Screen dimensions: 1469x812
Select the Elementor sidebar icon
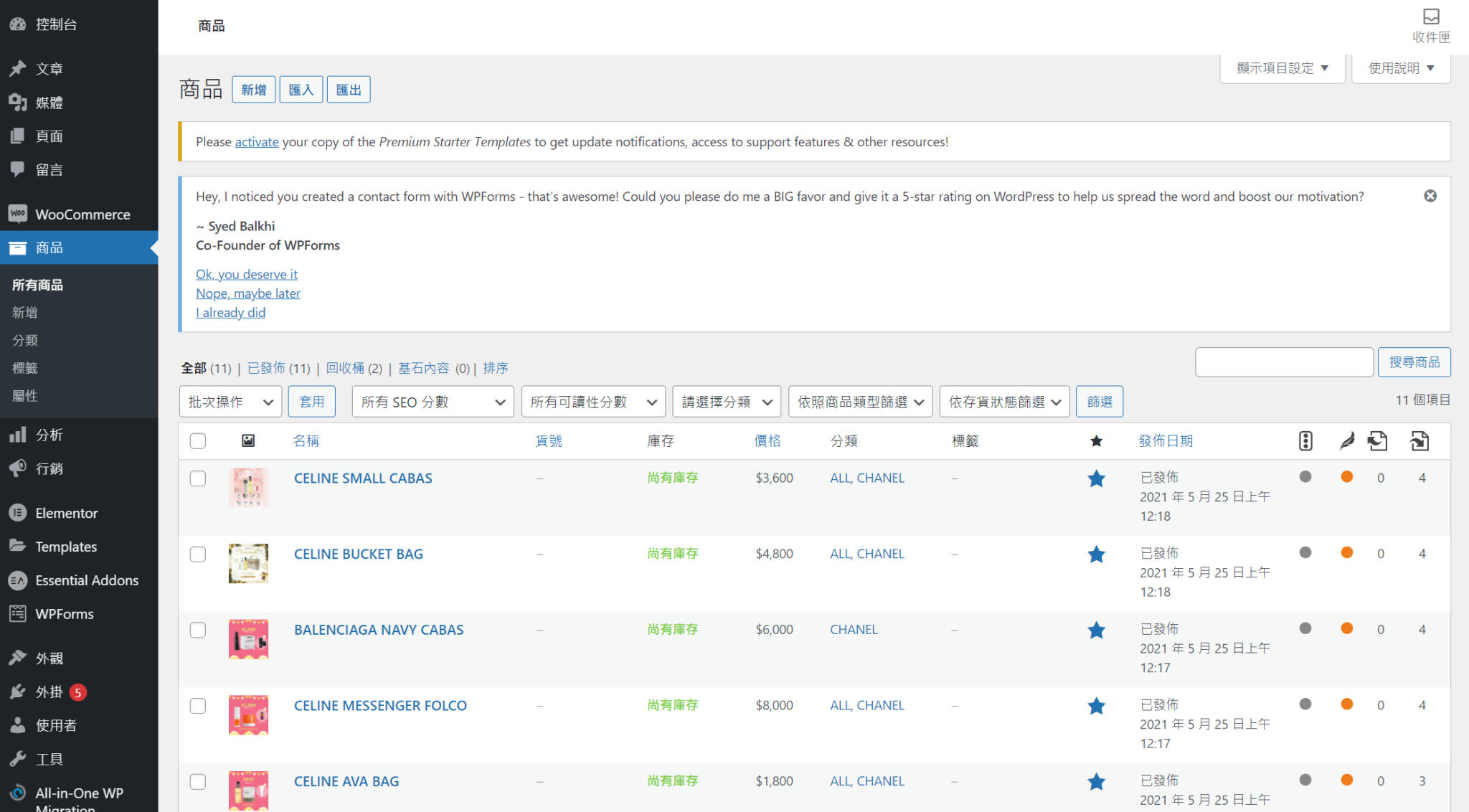[19, 512]
